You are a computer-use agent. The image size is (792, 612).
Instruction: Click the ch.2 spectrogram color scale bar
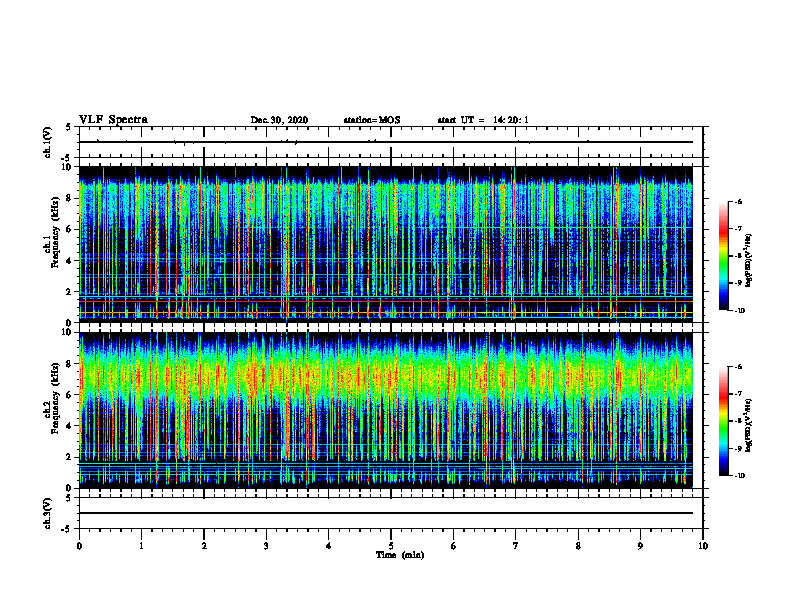pyautogui.click(x=723, y=421)
